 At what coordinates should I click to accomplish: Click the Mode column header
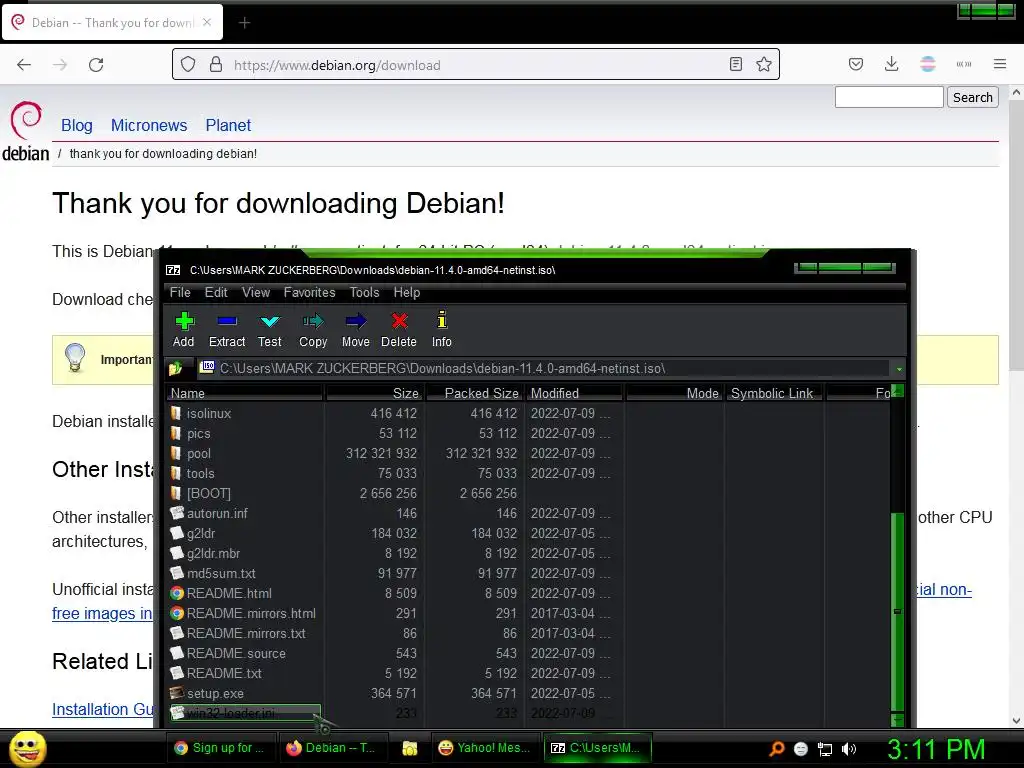pyautogui.click(x=675, y=393)
